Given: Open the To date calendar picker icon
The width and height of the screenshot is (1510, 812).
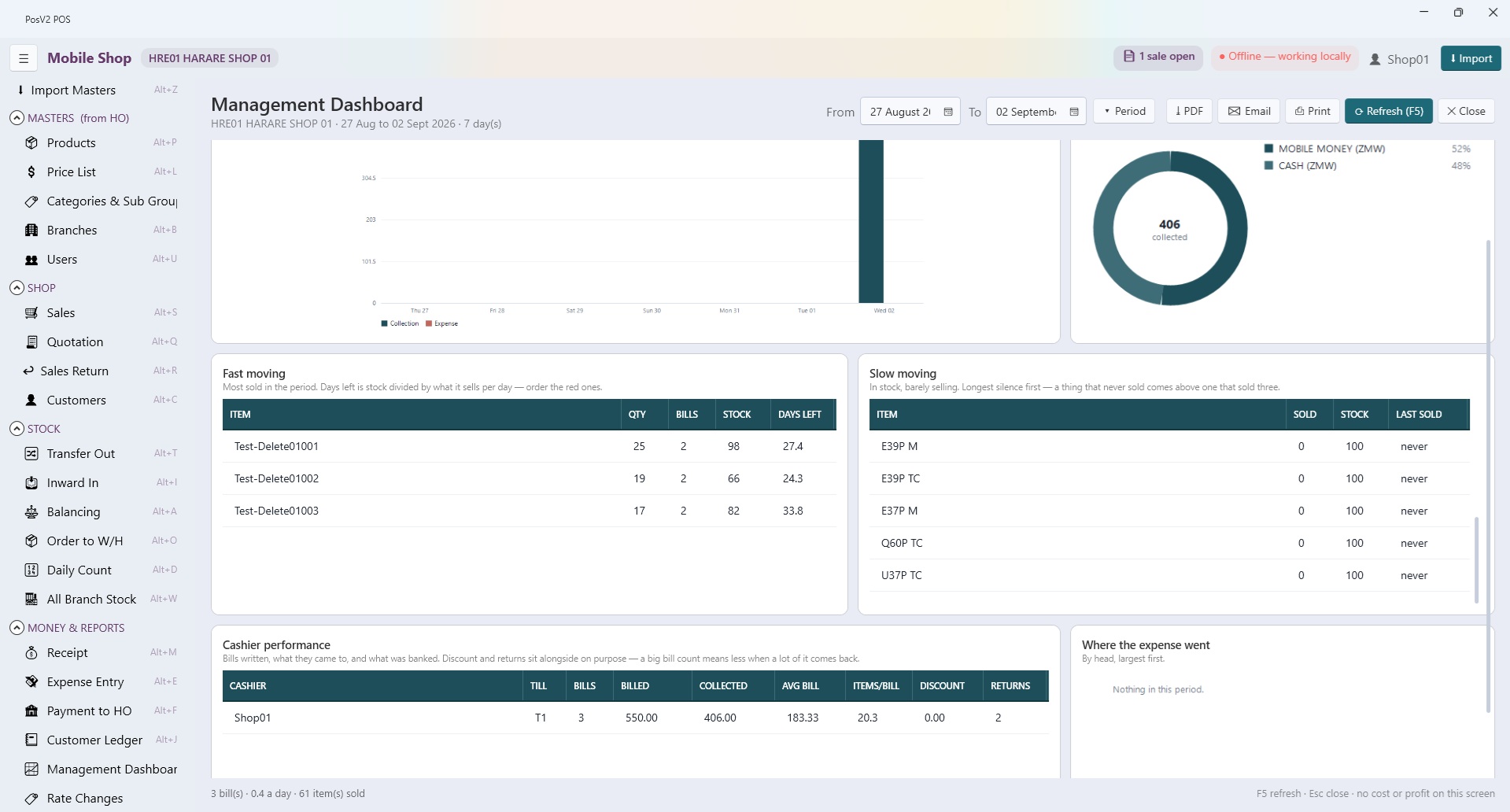Looking at the screenshot, I should click(x=1074, y=112).
